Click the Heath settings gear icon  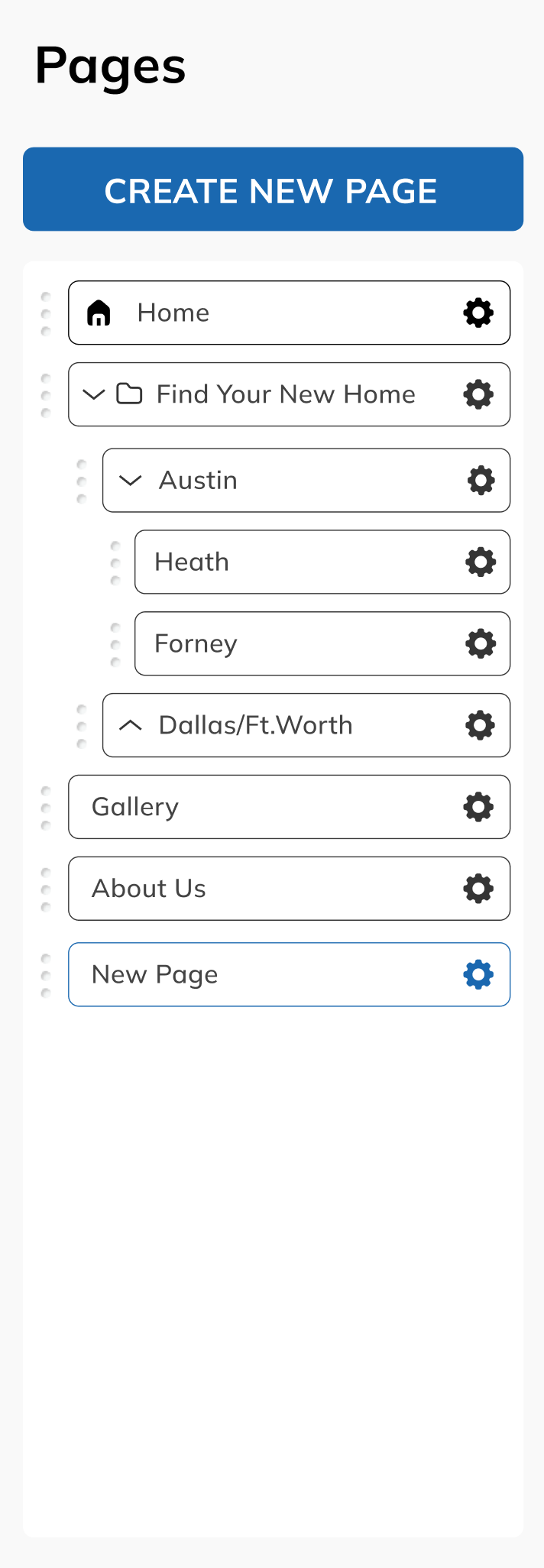(481, 562)
